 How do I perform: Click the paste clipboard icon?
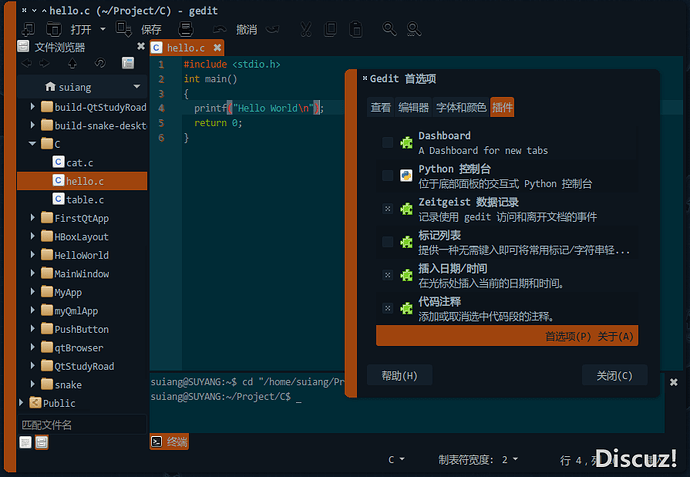(x=356, y=29)
